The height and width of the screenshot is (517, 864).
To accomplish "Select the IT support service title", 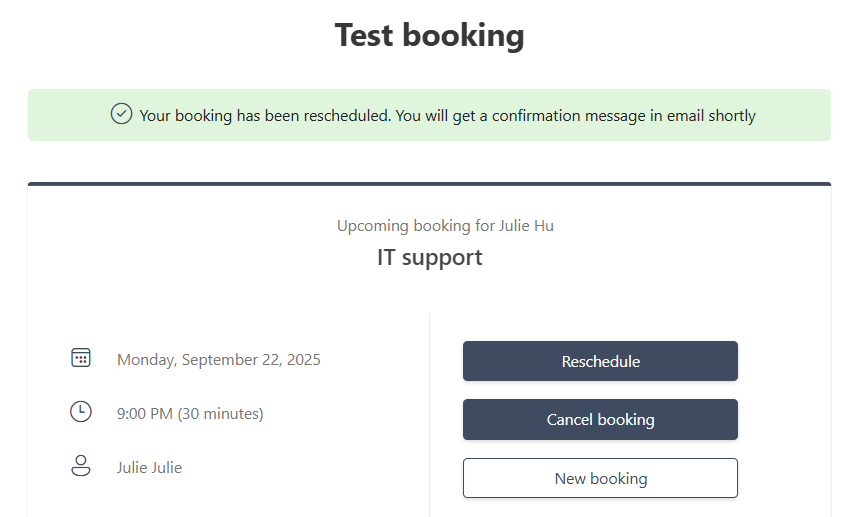I will [429, 257].
